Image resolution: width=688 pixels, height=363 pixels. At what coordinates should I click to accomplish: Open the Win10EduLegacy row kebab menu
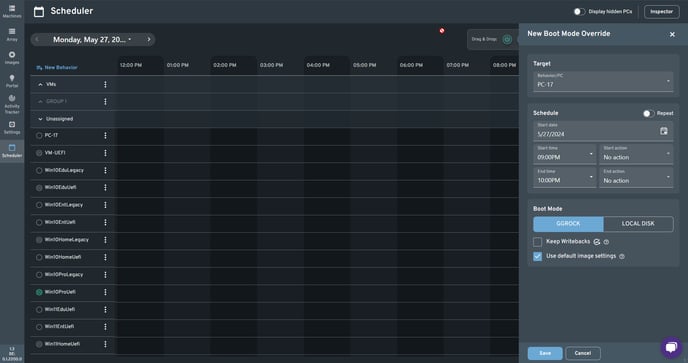pos(105,170)
